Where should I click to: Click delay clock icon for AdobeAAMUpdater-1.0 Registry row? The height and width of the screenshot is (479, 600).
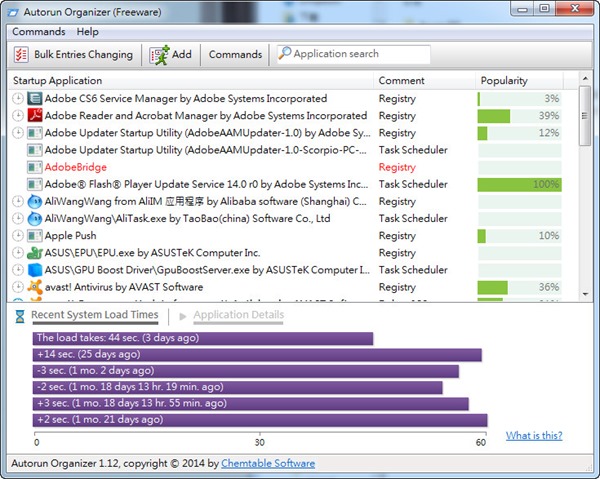click(18, 133)
